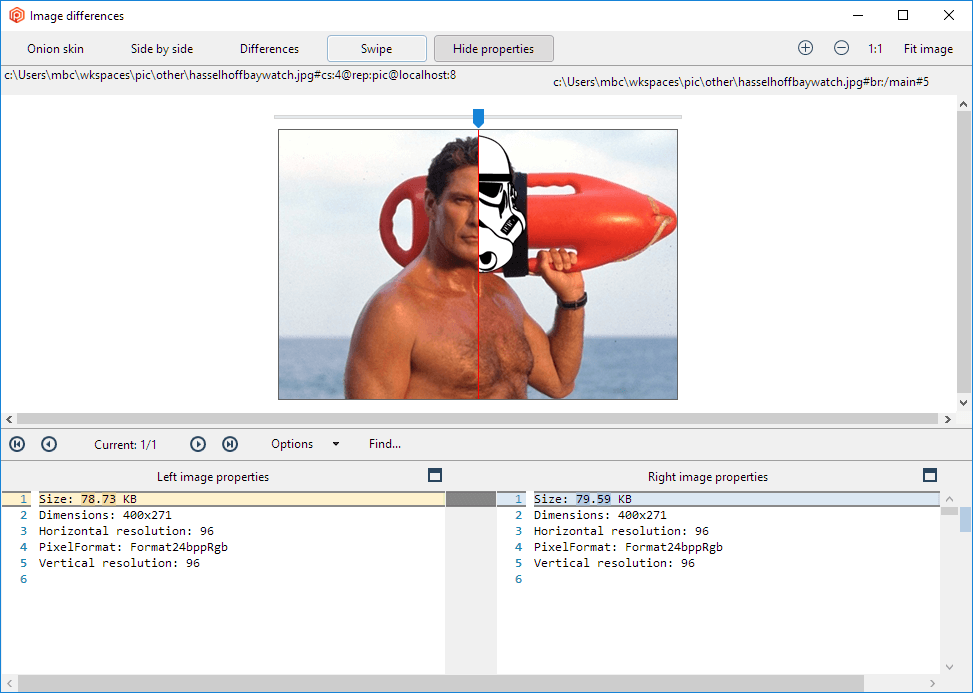
Task: Click the compared image in the viewer
Action: [x=478, y=264]
